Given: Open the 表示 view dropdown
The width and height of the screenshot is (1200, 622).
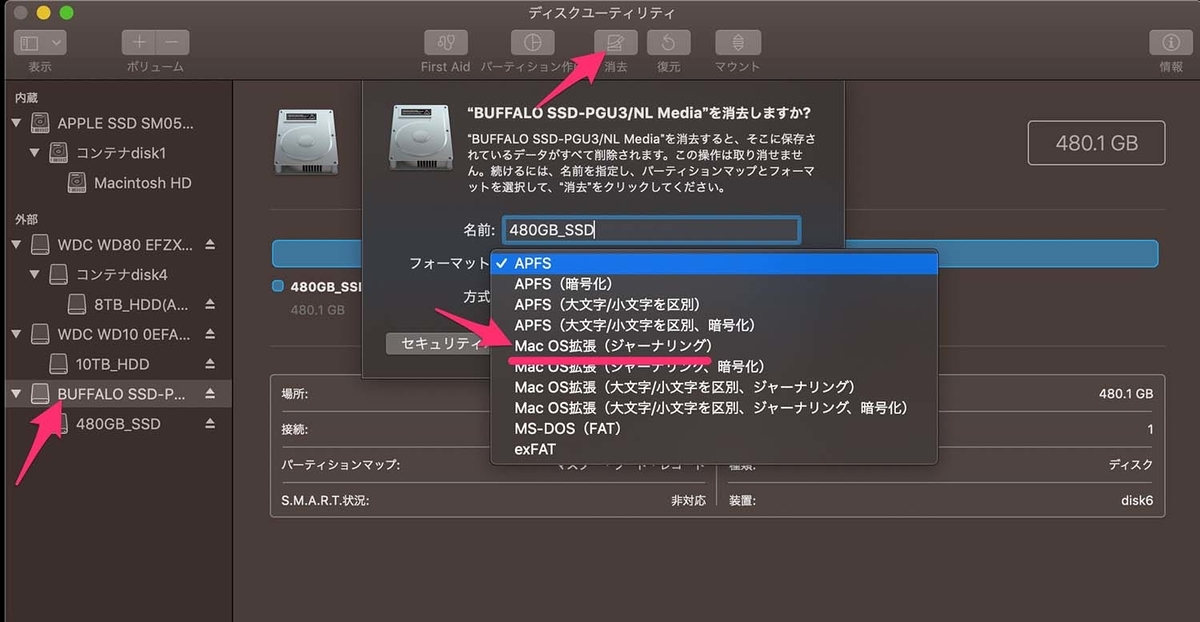Looking at the screenshot, I should (38, 42).
